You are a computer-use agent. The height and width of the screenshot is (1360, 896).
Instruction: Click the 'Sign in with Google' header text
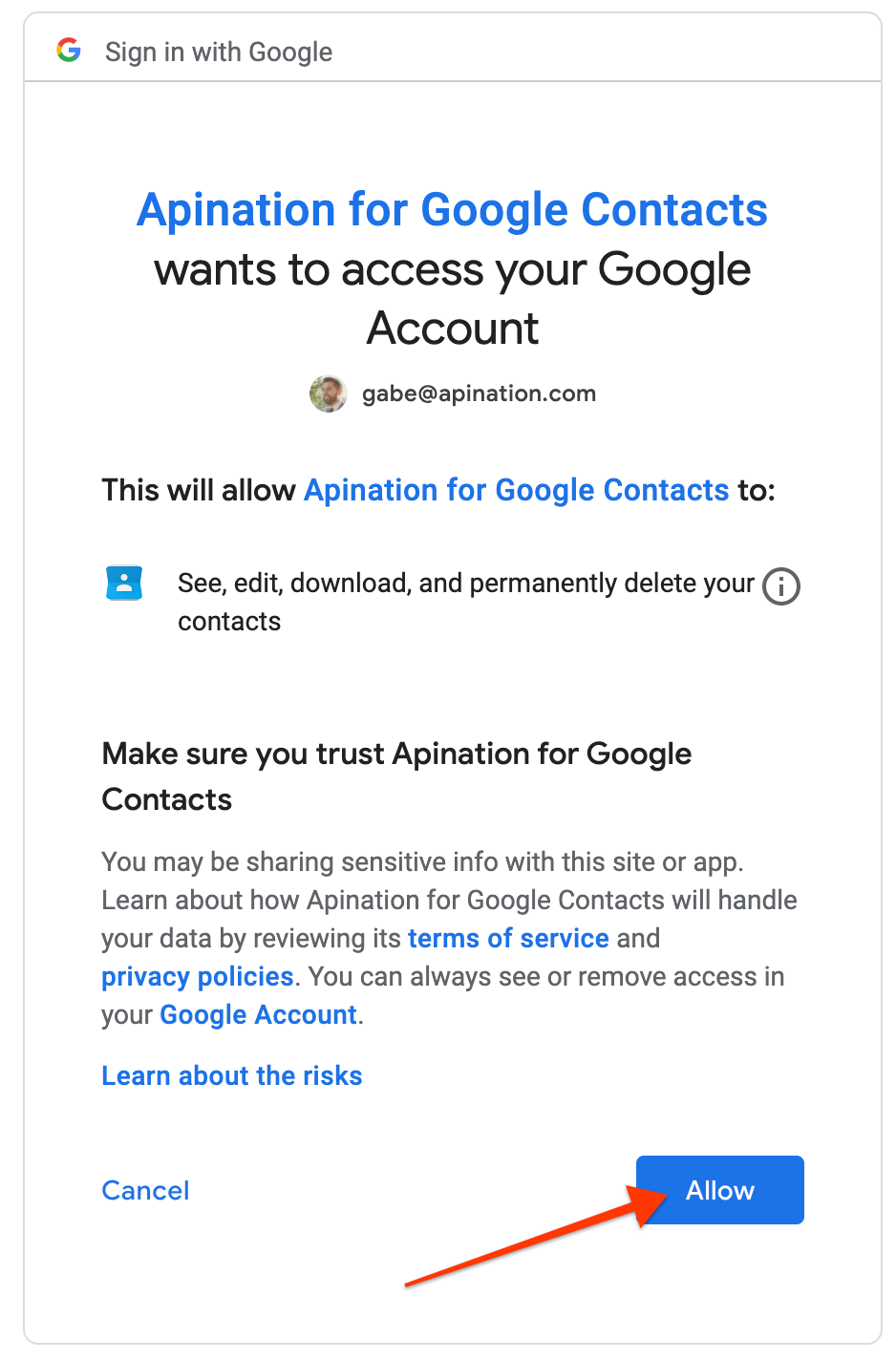click(219, 52)
